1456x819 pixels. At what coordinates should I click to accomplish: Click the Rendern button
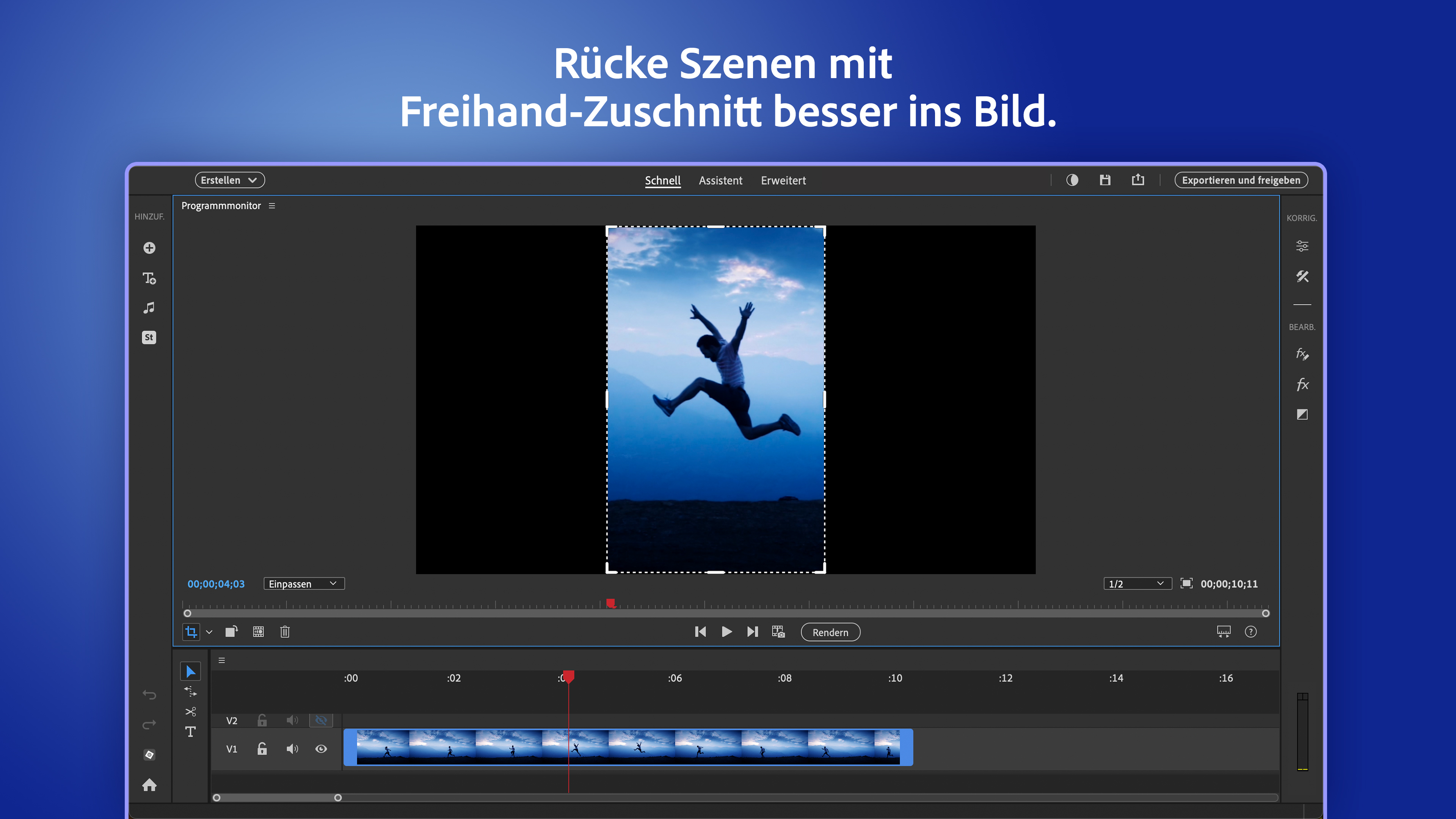[x=830, y=632]
